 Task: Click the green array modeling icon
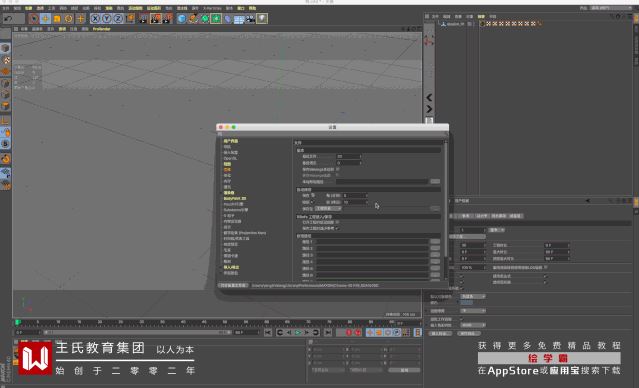tap(216, 19)
